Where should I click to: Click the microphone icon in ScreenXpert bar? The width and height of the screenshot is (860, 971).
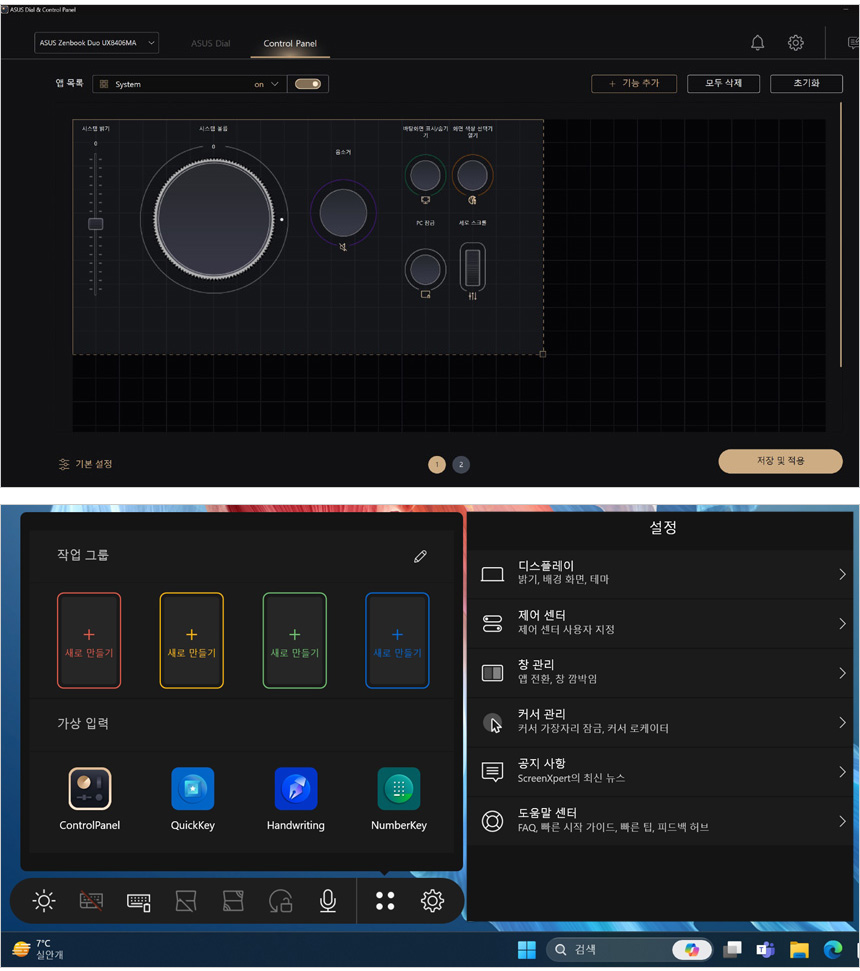327,902
